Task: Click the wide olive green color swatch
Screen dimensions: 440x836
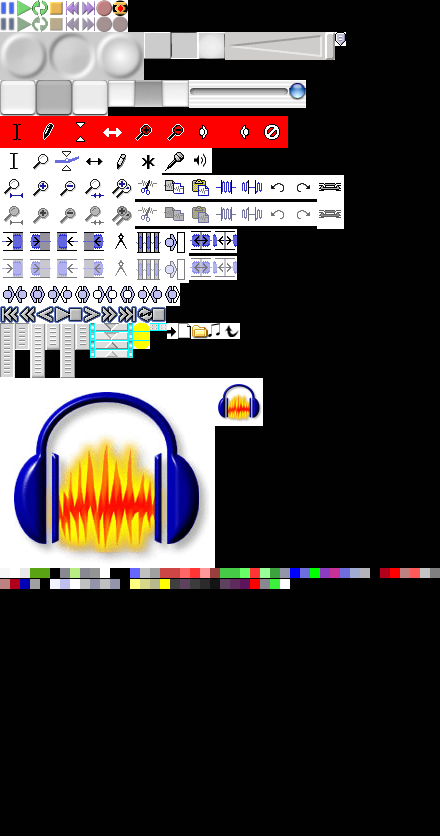Action: 40,573
